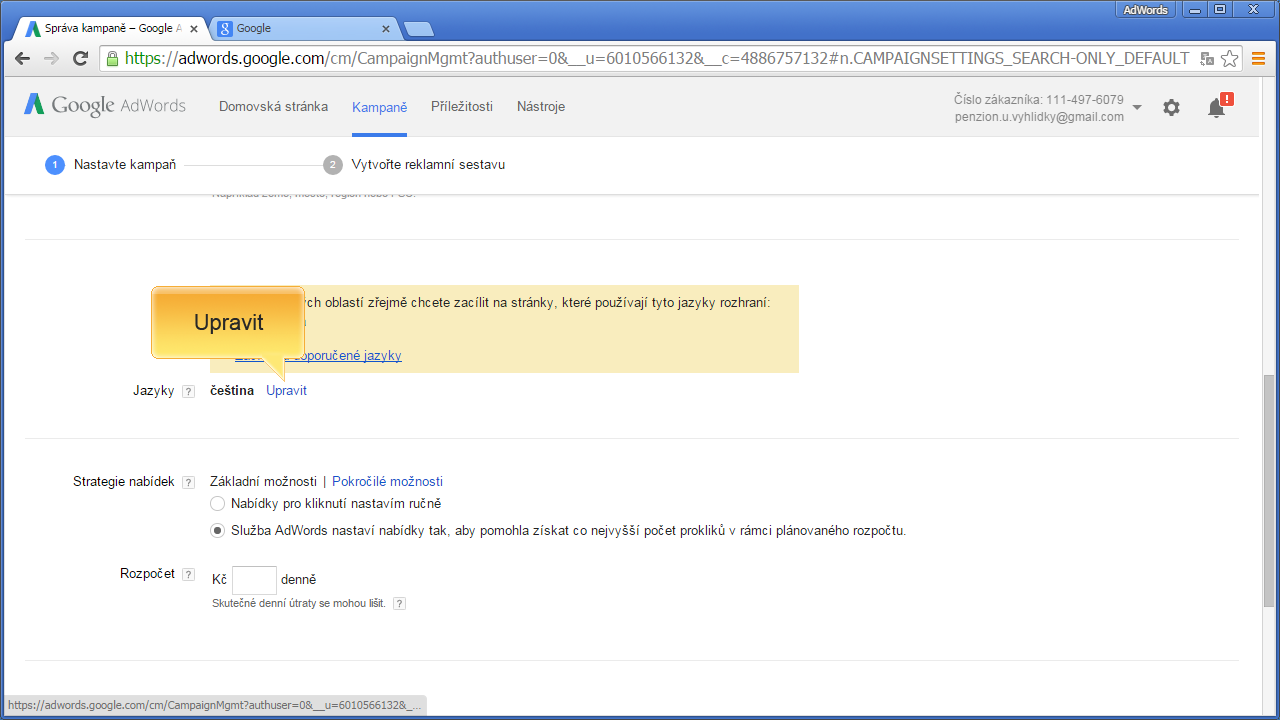Viewport: 1280px width, 720px height.
Task: Go forward with the browser forward arrow
Action: (x=52, y=58)
